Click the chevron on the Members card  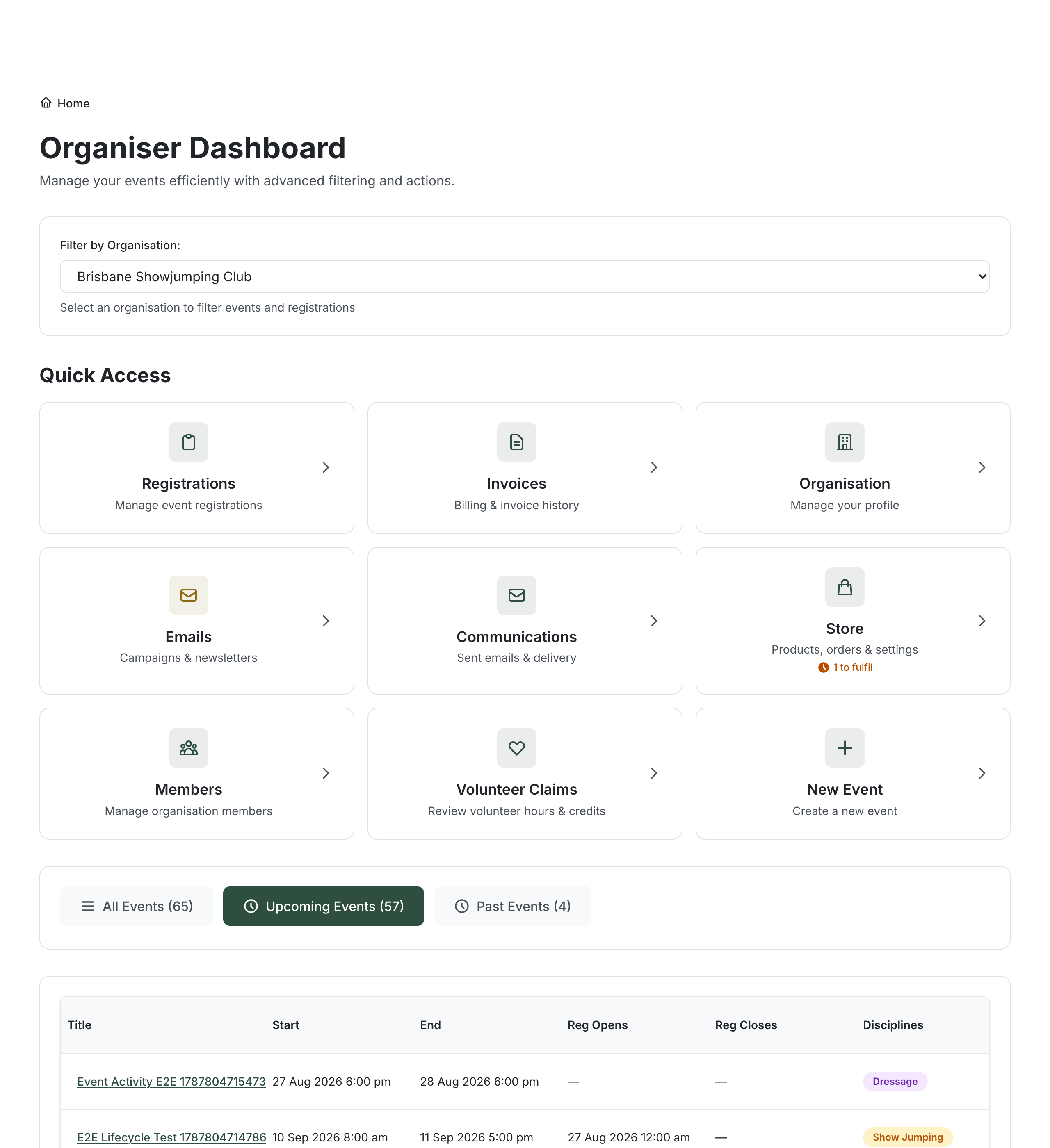(326, 773)
